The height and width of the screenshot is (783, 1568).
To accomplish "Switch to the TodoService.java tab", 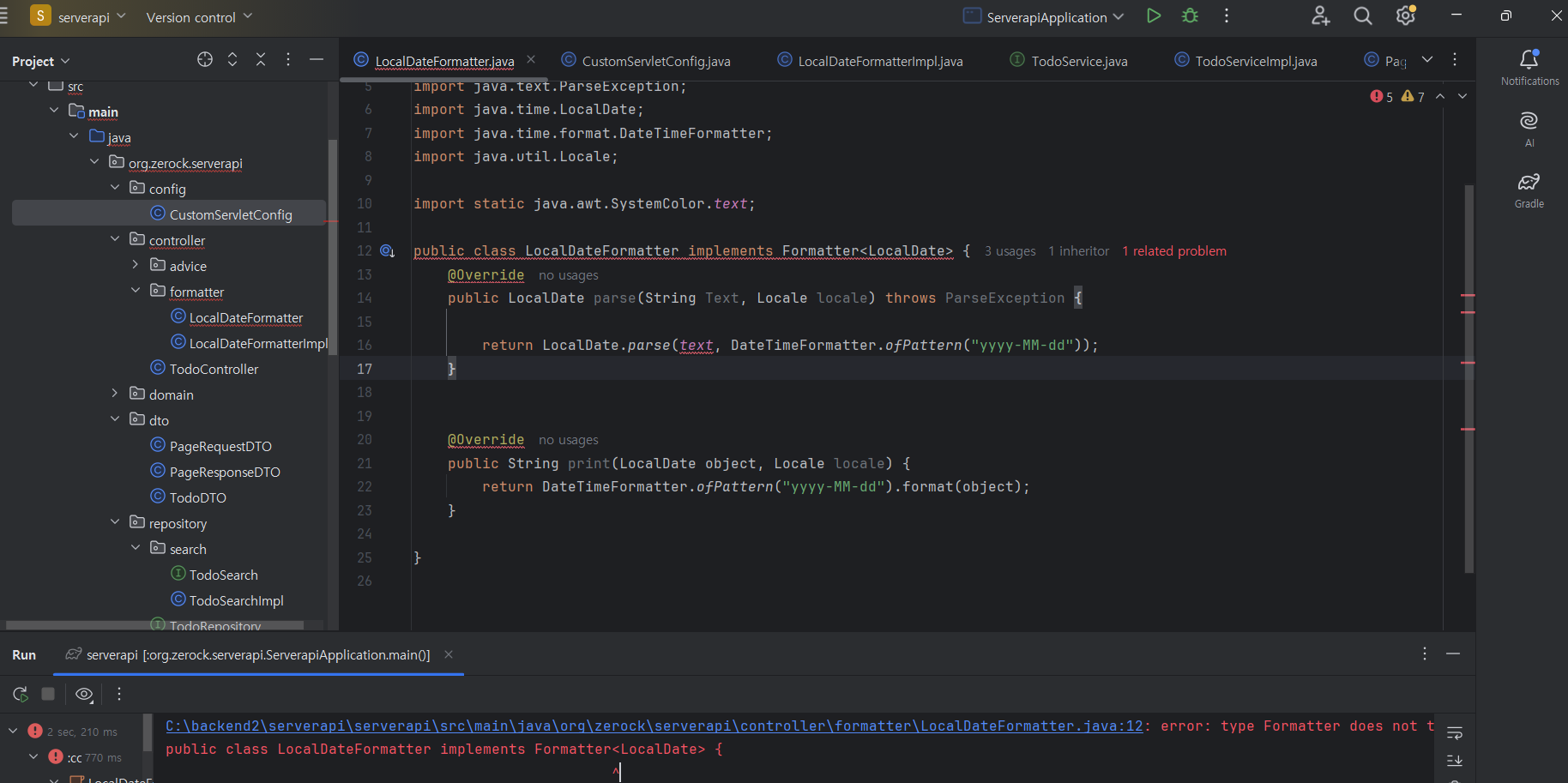I will pos(1069,61).
